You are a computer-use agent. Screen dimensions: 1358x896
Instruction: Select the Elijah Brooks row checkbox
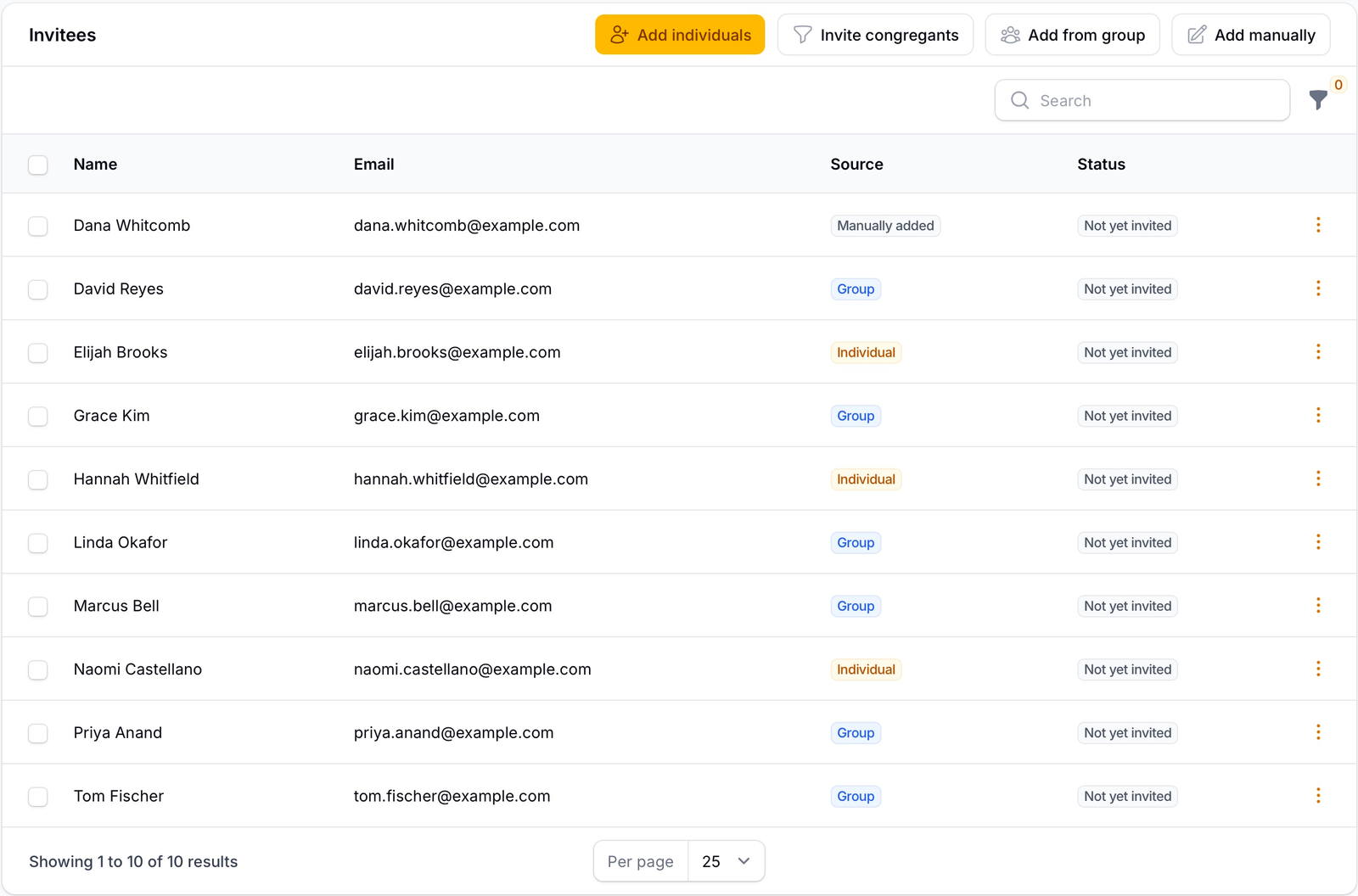pyautogui.click(x=38, y=352)
